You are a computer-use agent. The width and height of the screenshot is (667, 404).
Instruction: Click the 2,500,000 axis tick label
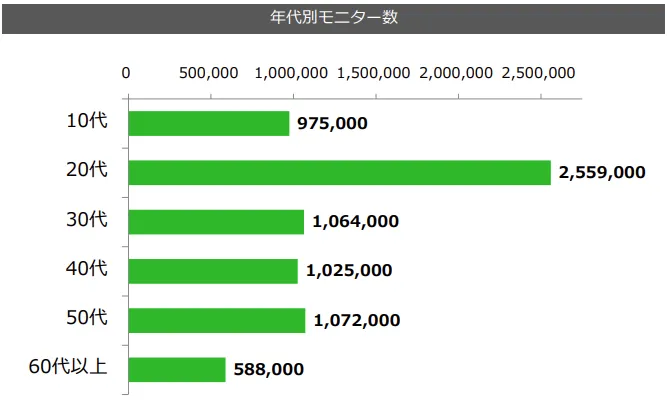pos(541,73)
